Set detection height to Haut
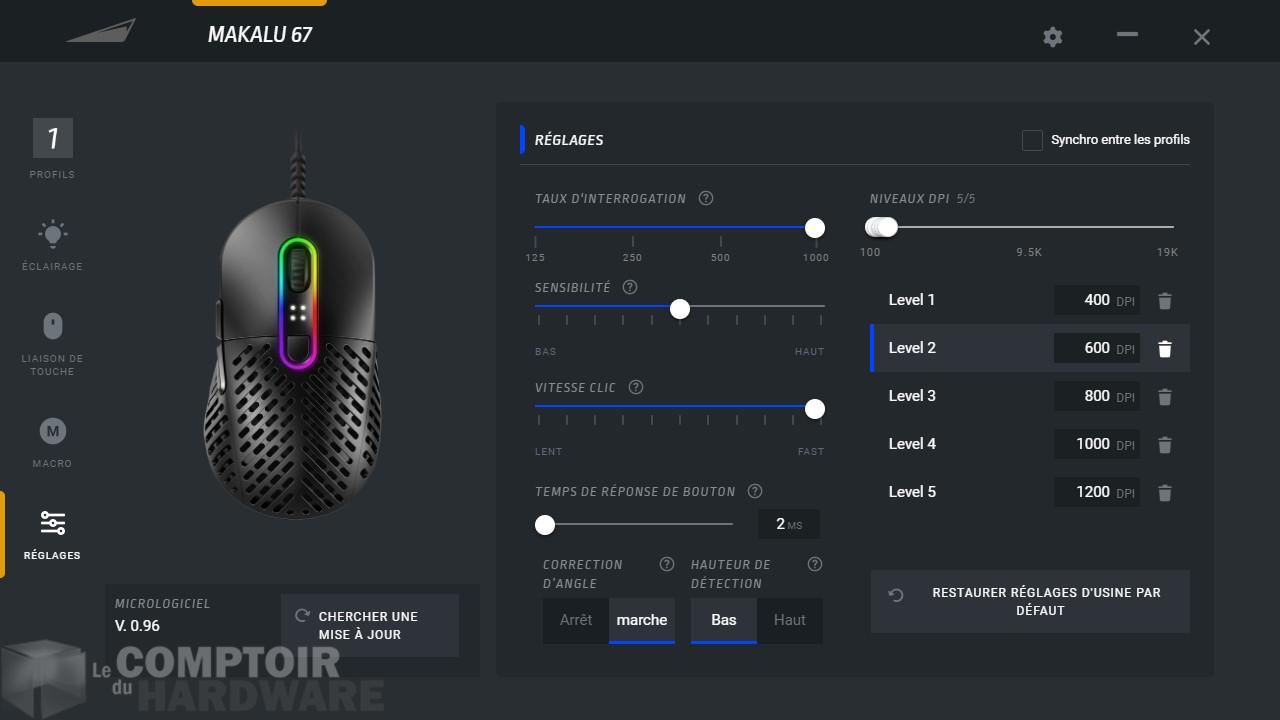This screenshot has height=720, width=1280. coord(789,620)
